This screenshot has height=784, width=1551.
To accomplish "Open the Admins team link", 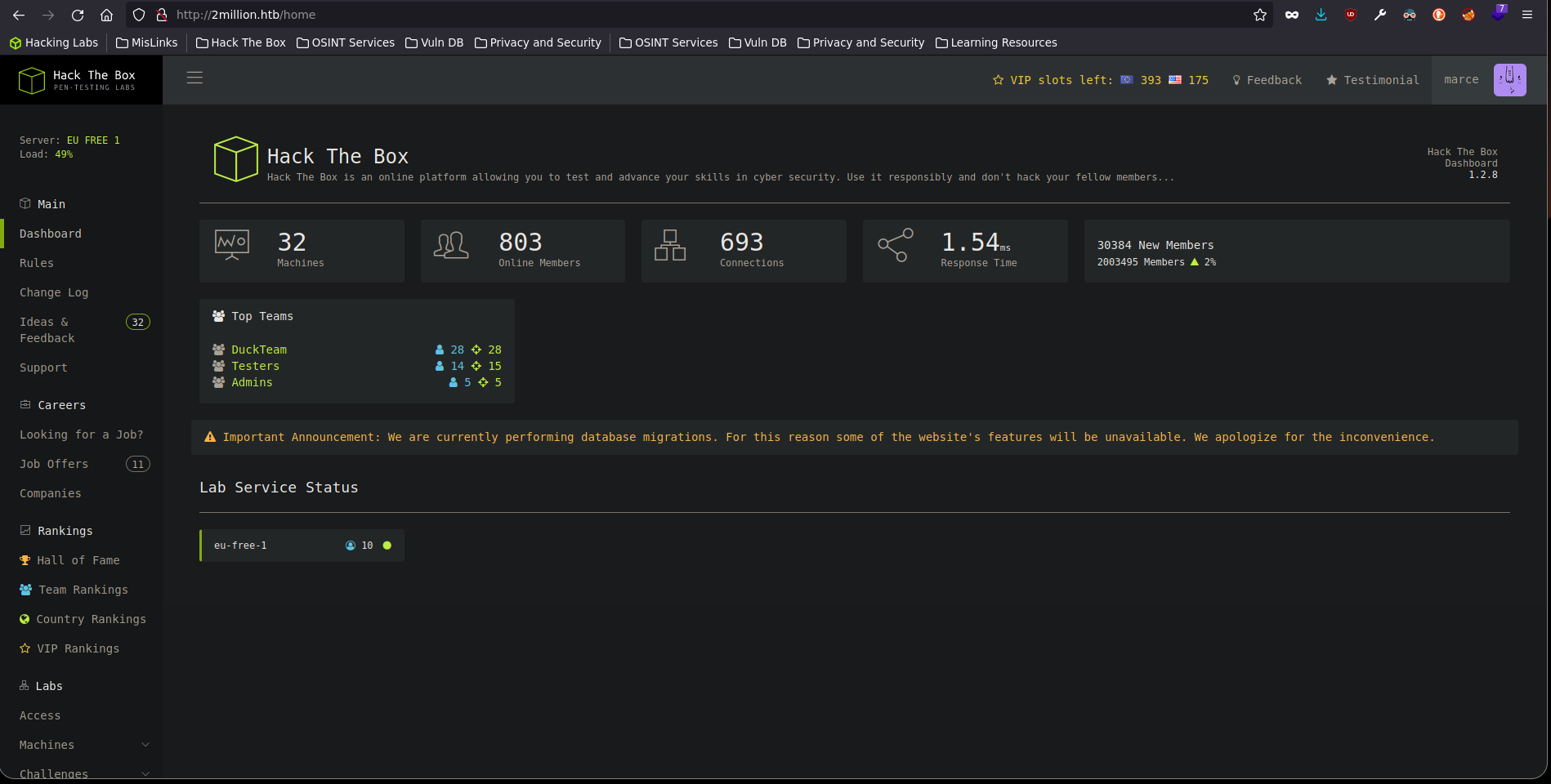I will 252,382.
